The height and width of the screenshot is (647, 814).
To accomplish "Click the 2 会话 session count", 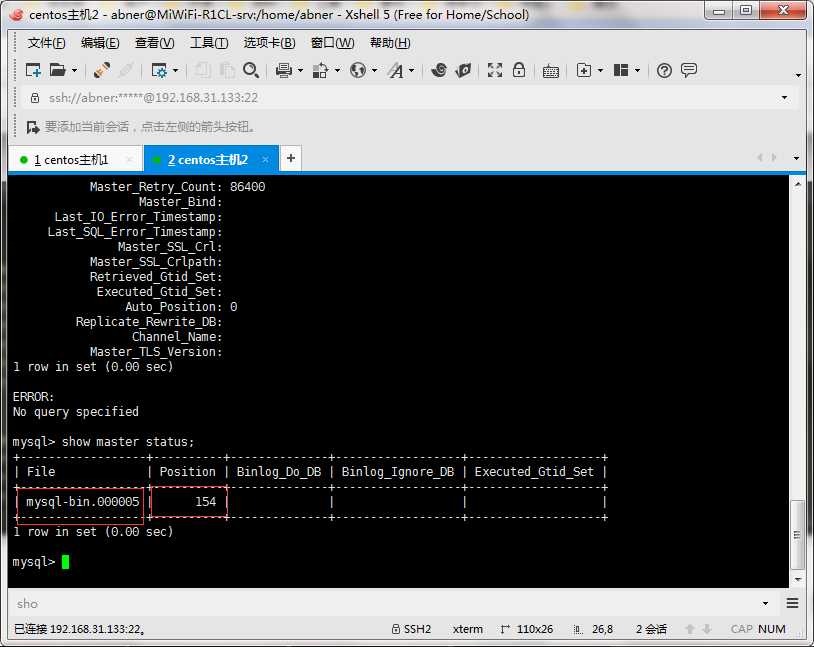I will [651, 629].
